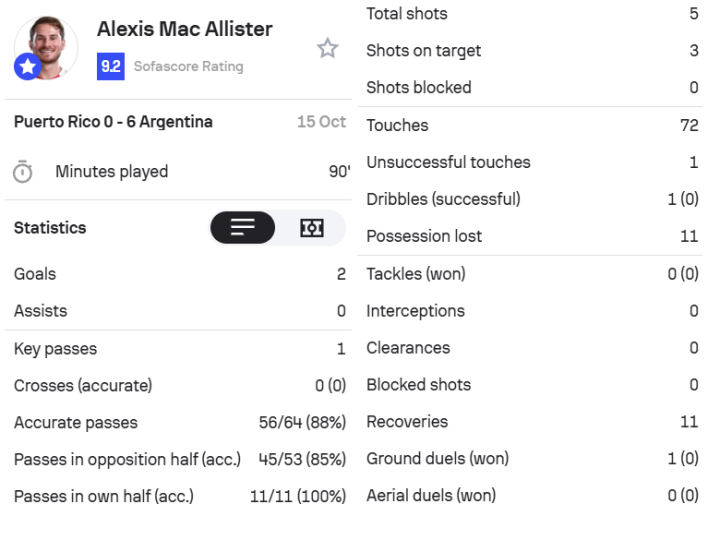Click the Touches stat row
This screenshot has height=540, width=720.
pyautogui.click(x=531, y=125)
